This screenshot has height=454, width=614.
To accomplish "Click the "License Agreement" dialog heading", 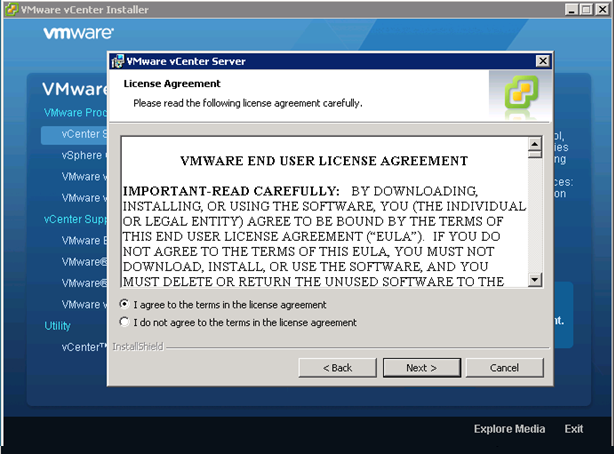I will (x=172, y=83).
